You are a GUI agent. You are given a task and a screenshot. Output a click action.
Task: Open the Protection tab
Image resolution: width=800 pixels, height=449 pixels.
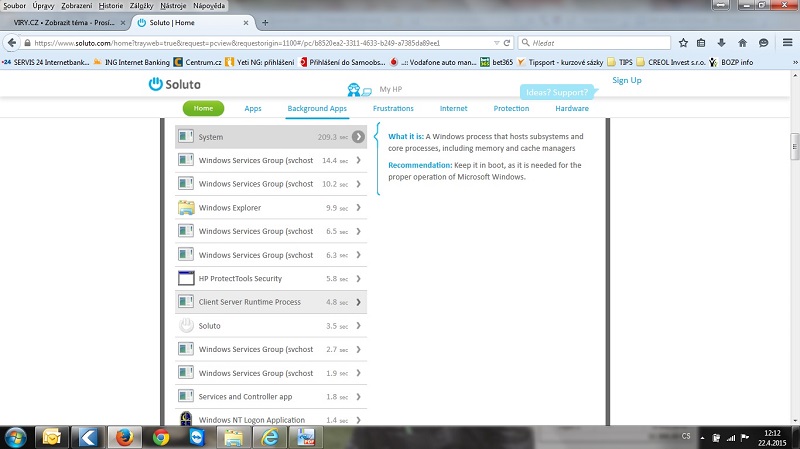[x=511, y=108]
